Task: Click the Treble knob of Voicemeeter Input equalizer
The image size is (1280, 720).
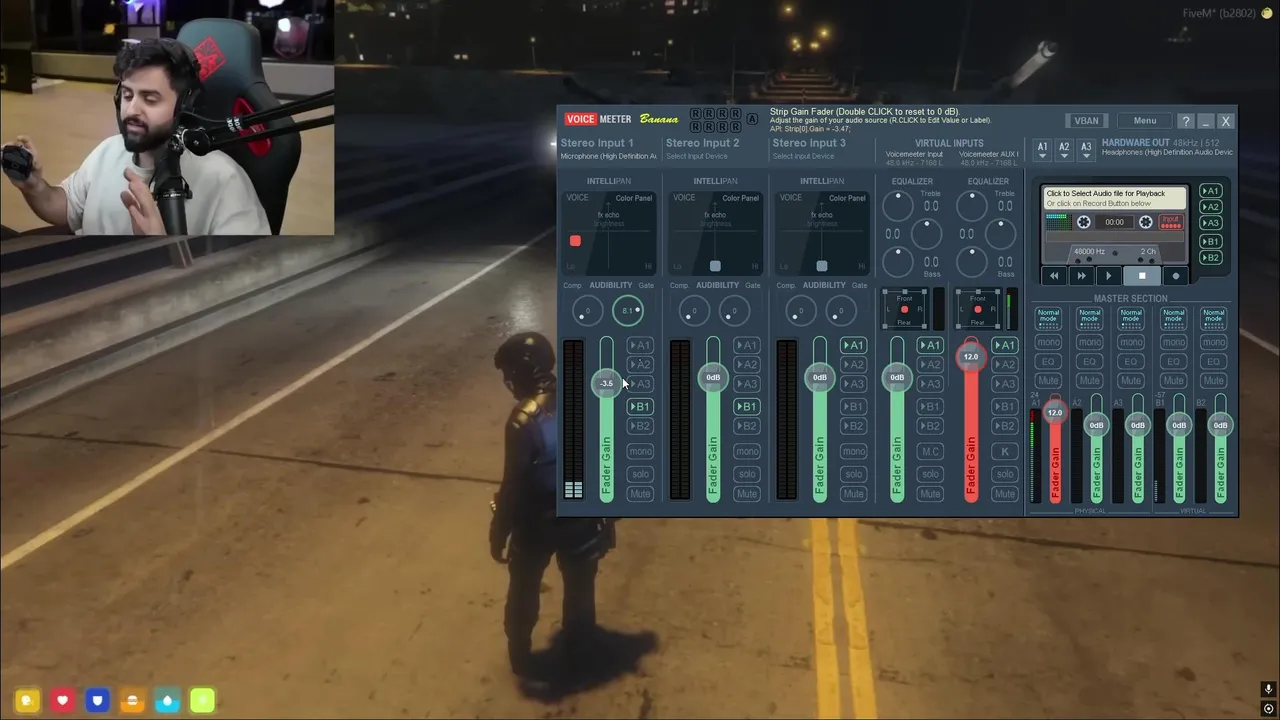Action: (898, 205)
